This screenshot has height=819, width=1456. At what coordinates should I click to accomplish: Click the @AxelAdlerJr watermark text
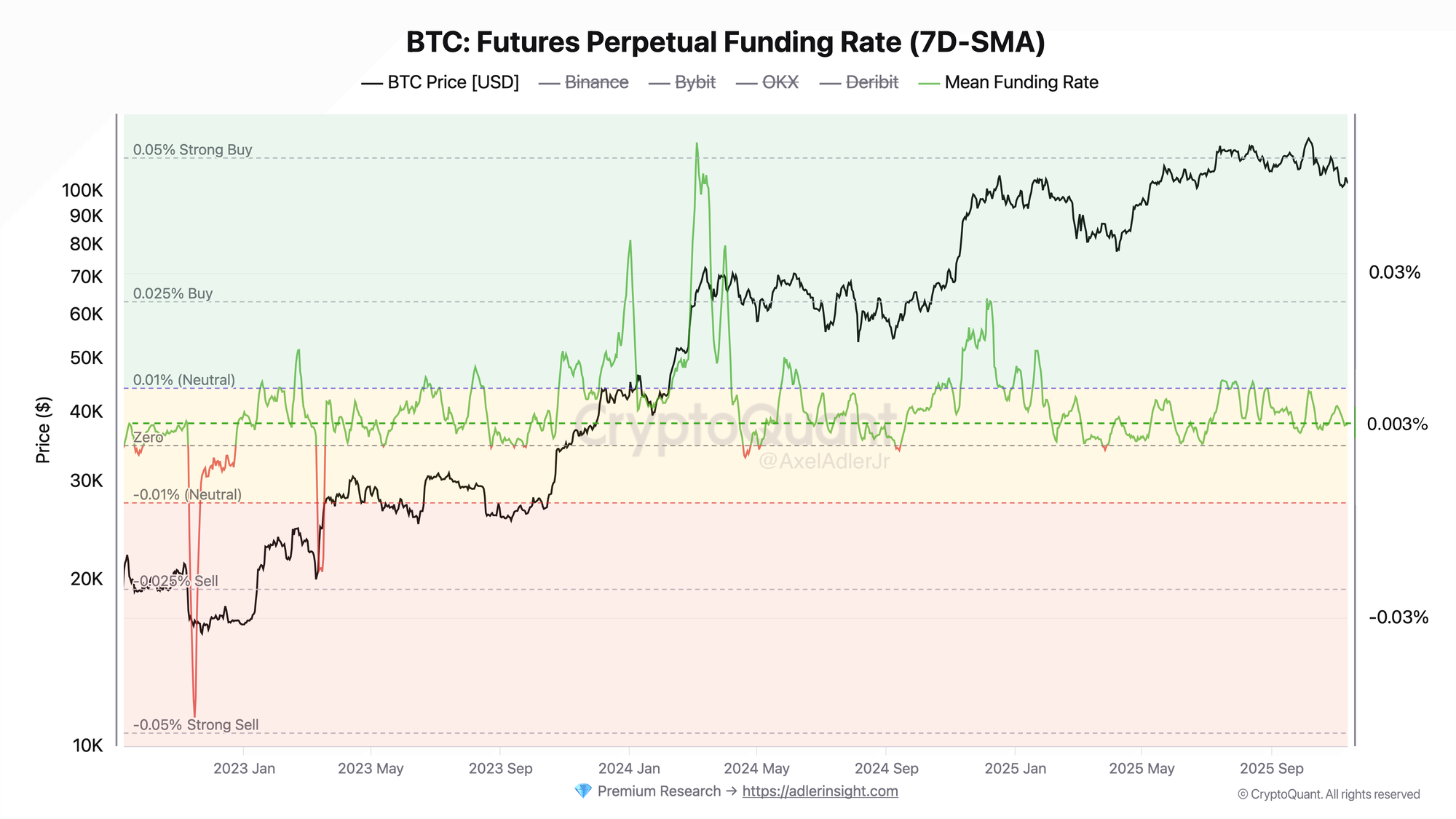point(823,461)
